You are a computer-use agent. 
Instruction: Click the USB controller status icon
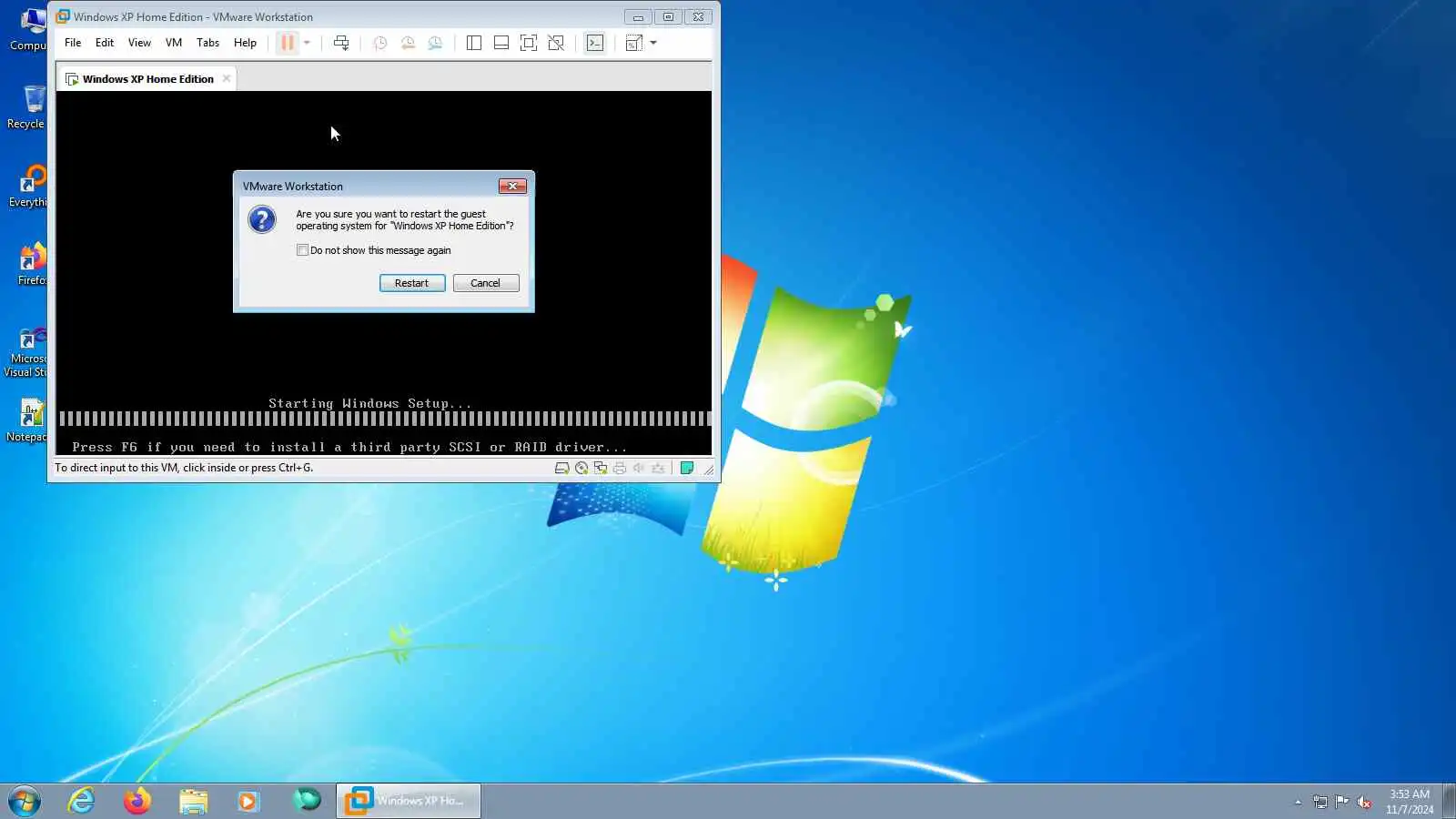tap(658, 469)
